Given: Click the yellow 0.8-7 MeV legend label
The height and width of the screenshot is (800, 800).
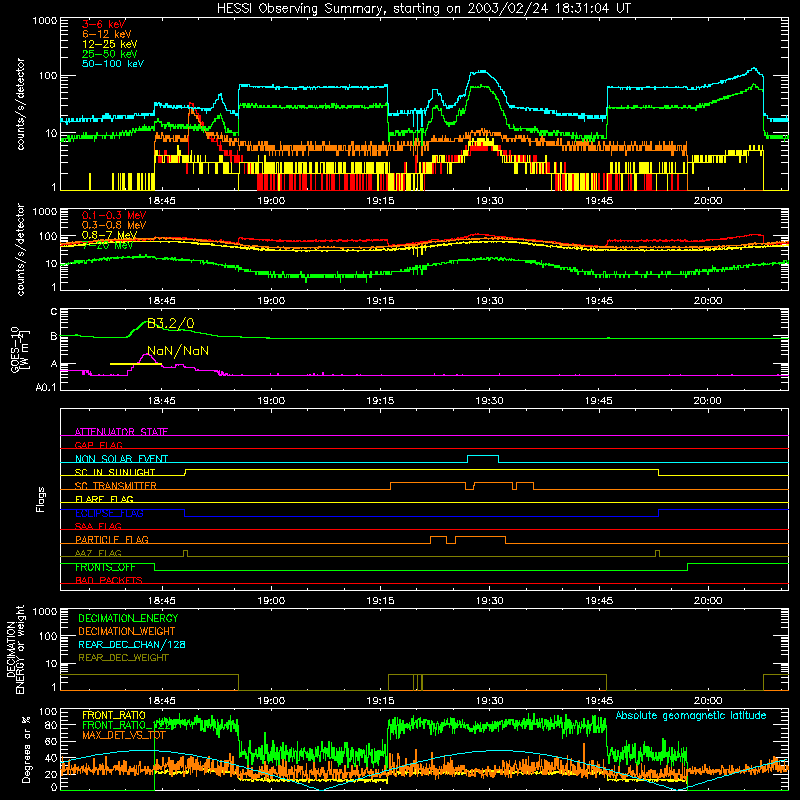Looking at the screenshot, I should click(x=109, y=235).
